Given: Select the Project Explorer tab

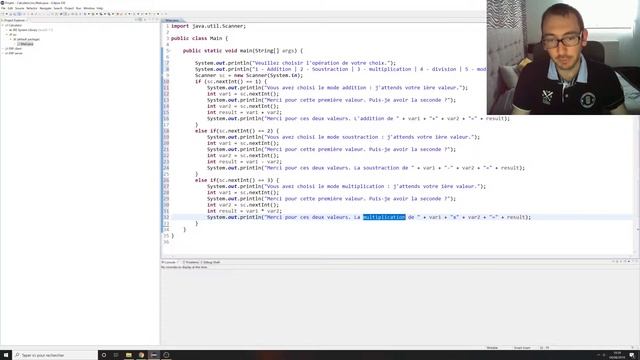Looking at the screenshot, I should 14,20.
